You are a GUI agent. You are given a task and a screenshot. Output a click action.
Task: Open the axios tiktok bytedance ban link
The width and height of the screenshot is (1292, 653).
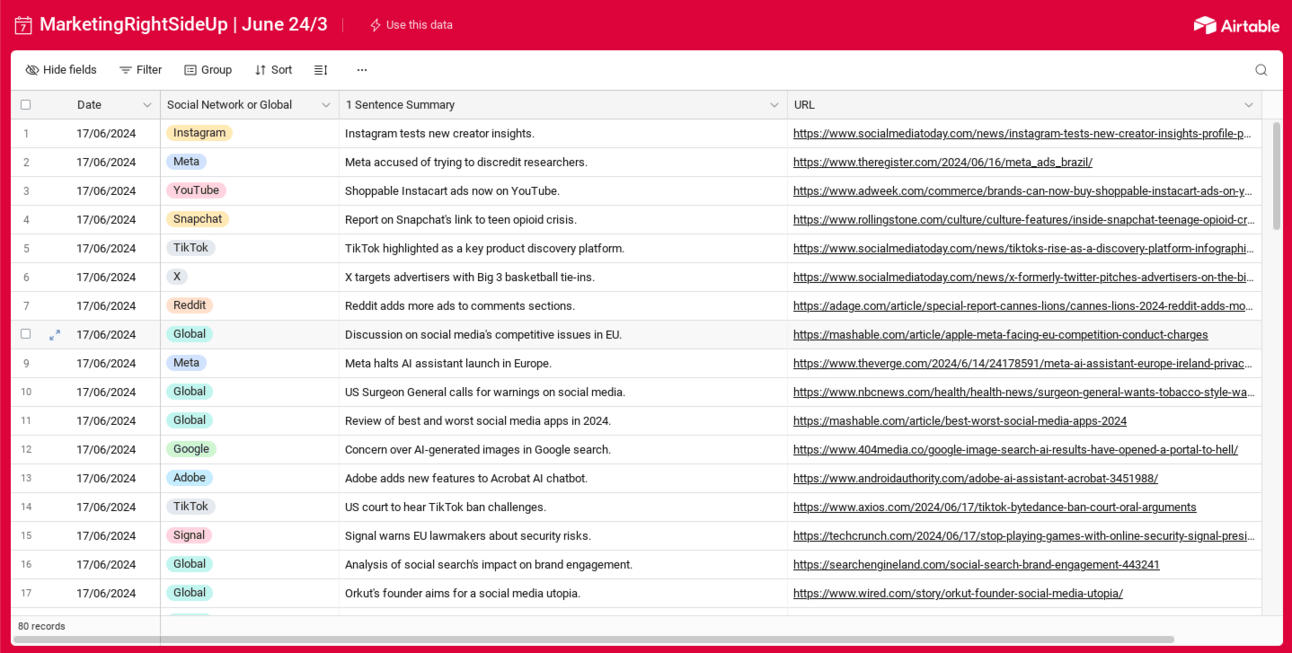(x=994, y=508)
